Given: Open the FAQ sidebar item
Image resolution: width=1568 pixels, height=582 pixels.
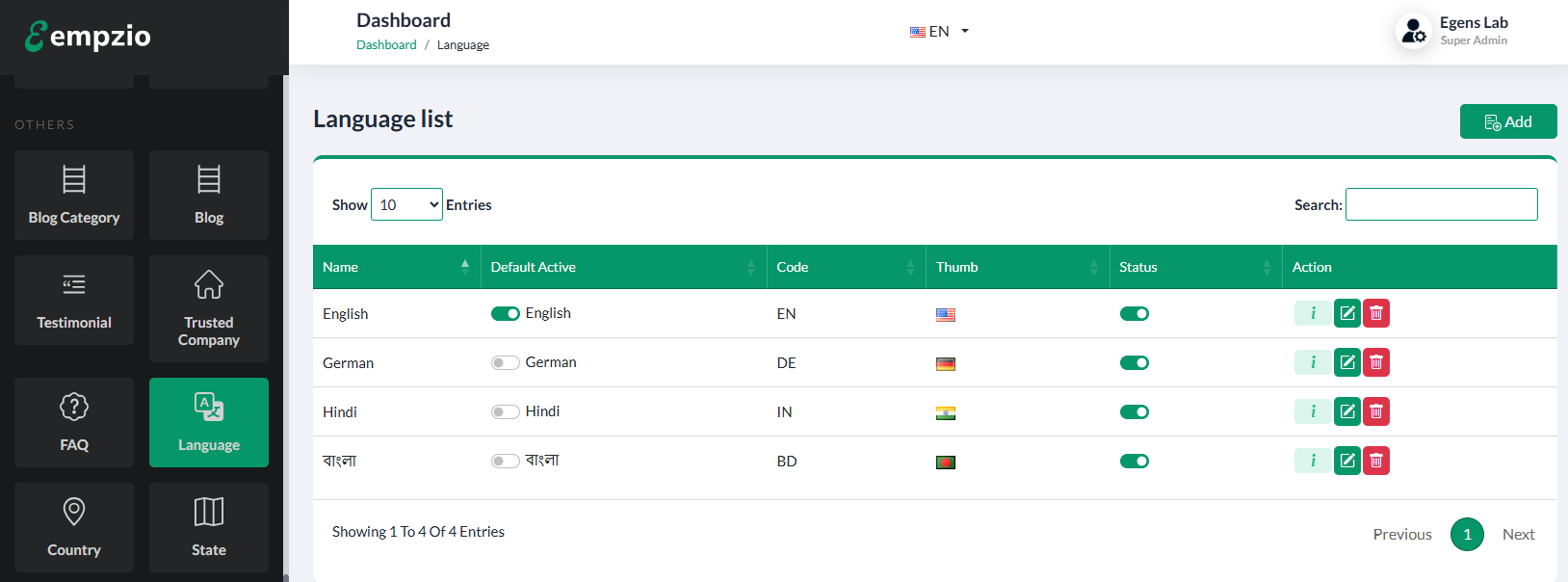Looking at the screenshot, I should pyautogui.click(x=74, y=422).
